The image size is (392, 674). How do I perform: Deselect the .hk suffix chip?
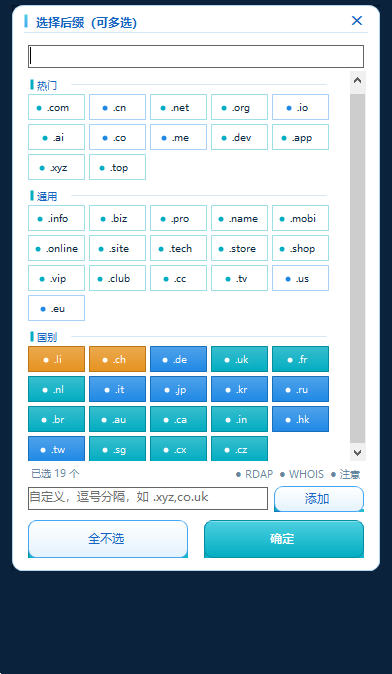[300, 419]
